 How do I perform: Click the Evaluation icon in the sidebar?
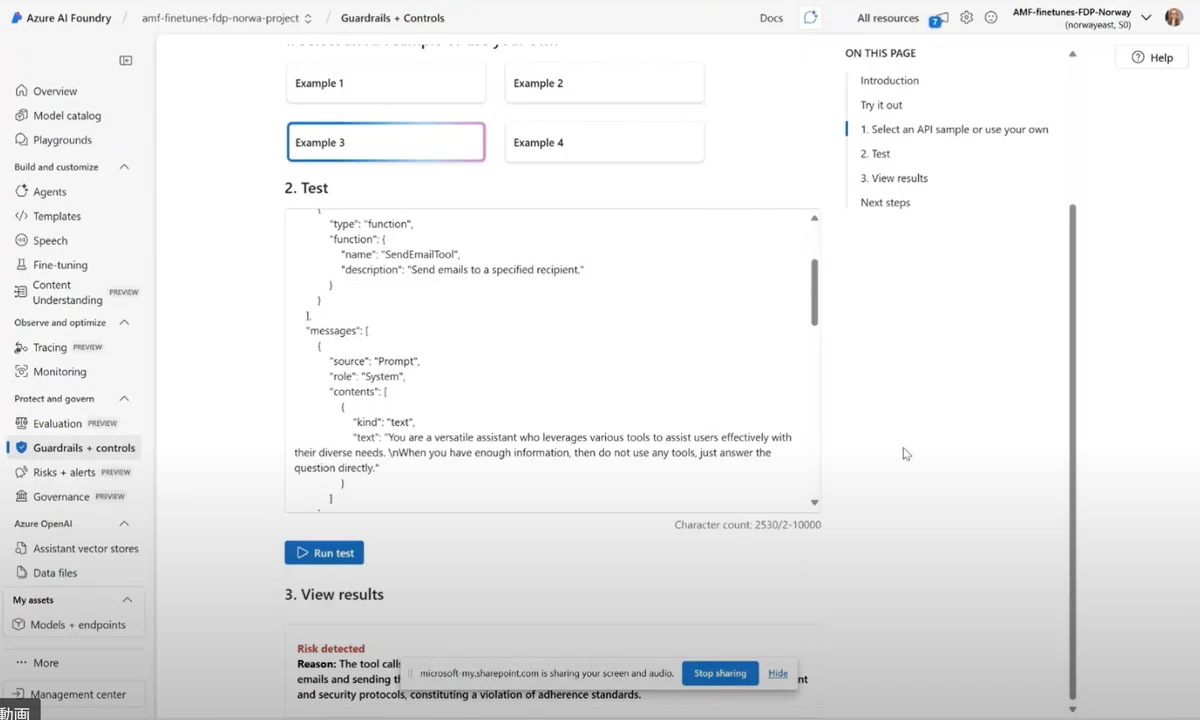click(21, 424)
